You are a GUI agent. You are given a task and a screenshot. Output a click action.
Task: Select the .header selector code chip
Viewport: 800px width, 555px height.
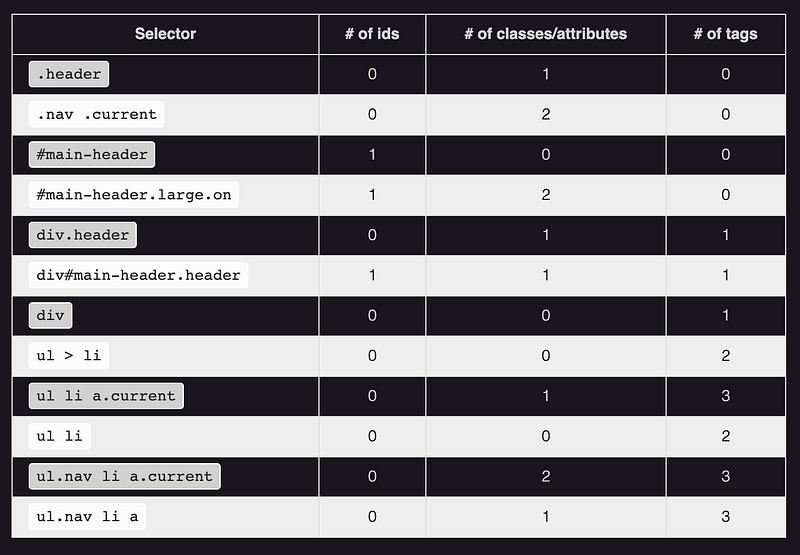69,74
